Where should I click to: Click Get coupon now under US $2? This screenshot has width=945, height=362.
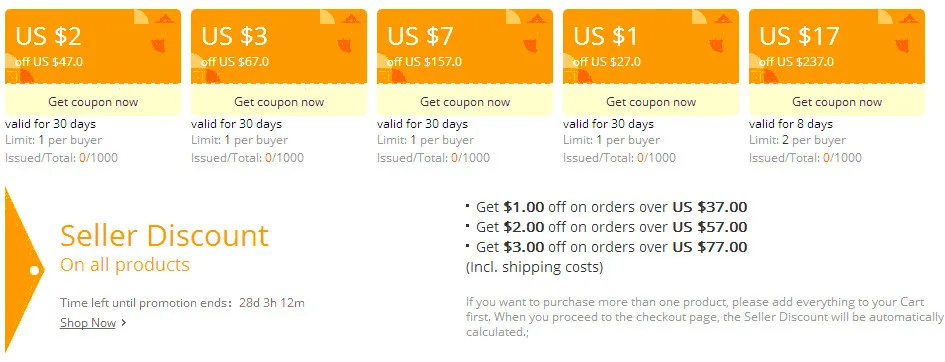click(x=93, y=102)
